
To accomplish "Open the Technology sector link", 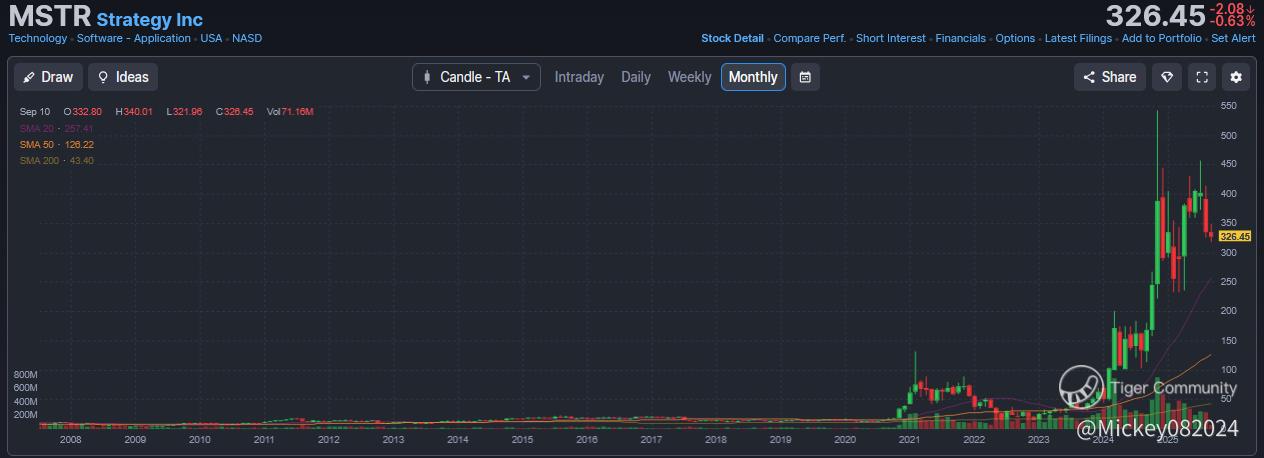I will (38, 38).
